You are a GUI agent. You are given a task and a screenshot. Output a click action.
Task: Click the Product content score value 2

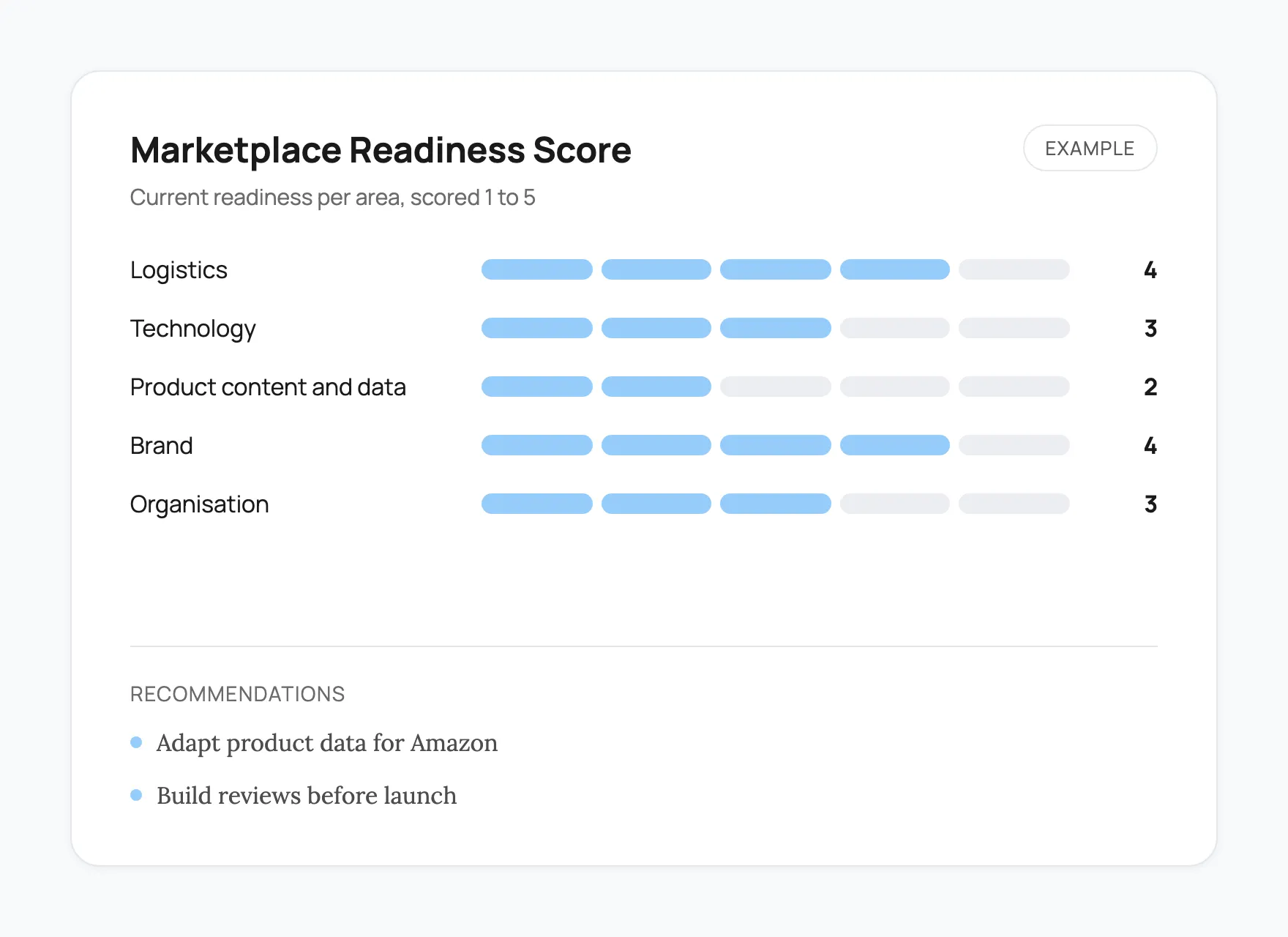(1150, 387)
